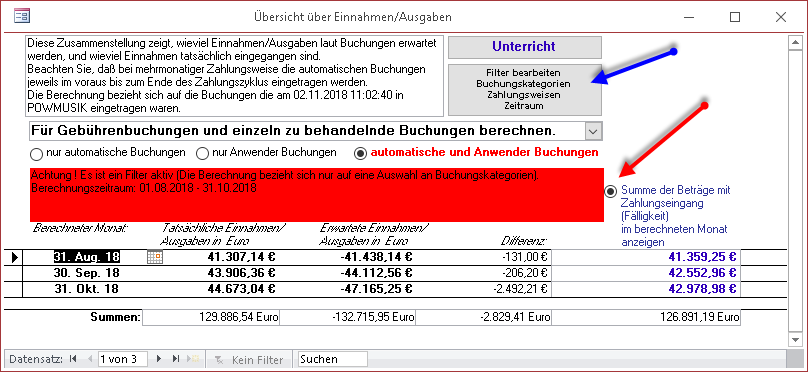Maximize the Übersicht window

pyautogui.click(x=735, y=17)
